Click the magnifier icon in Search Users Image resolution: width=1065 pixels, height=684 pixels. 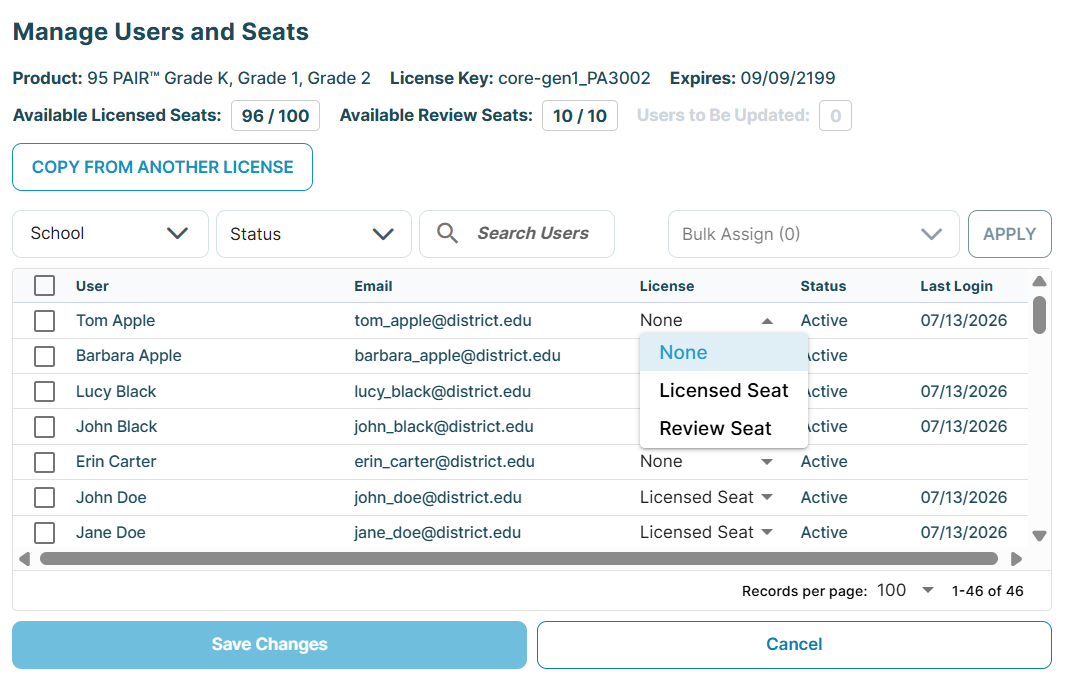coord(447,233)
